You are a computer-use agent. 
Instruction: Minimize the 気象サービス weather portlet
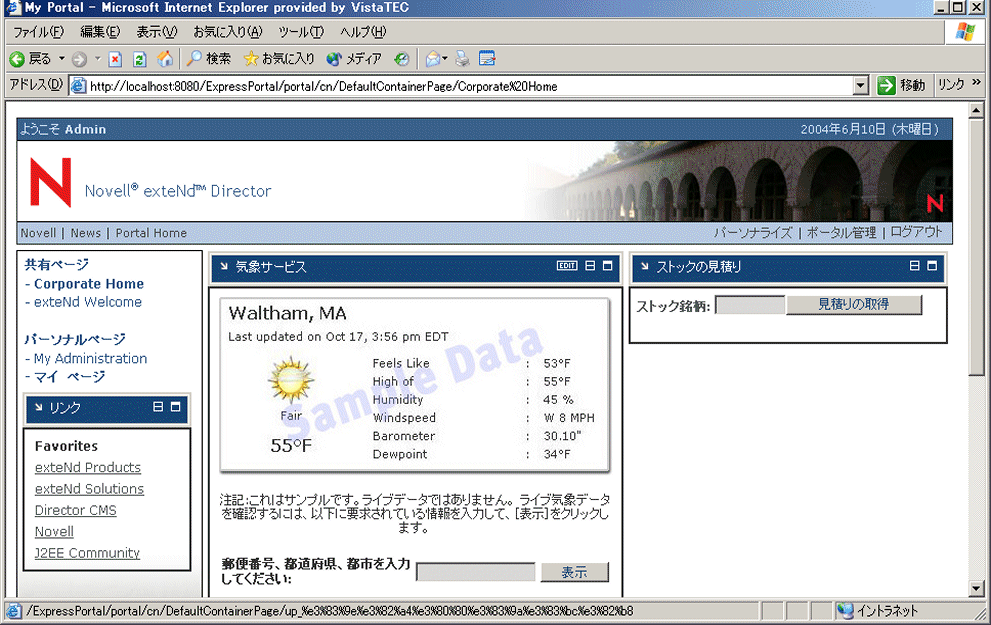[588, 266]
